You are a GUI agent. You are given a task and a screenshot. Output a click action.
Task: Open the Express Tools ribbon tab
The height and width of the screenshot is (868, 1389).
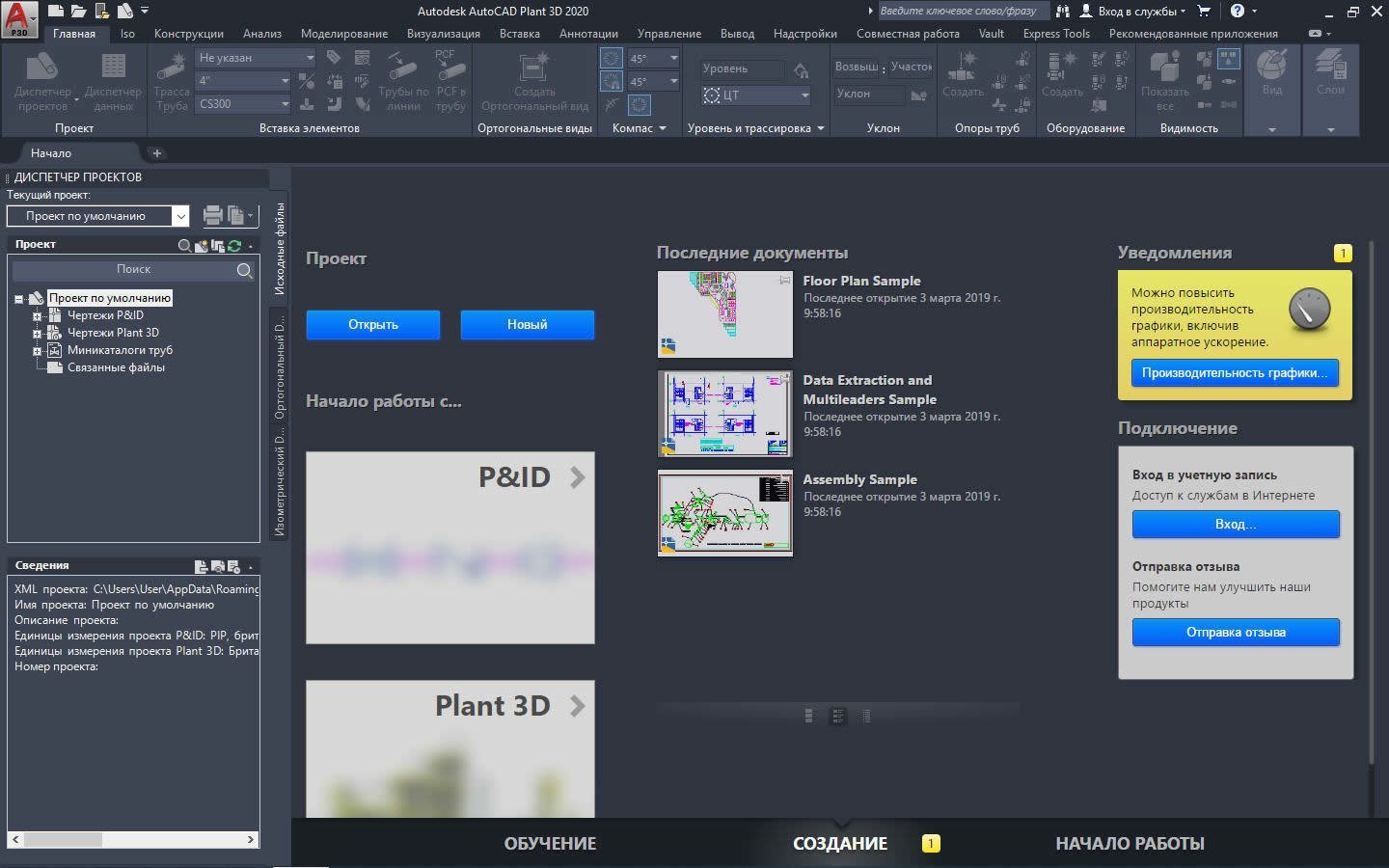click(1056, 34)
